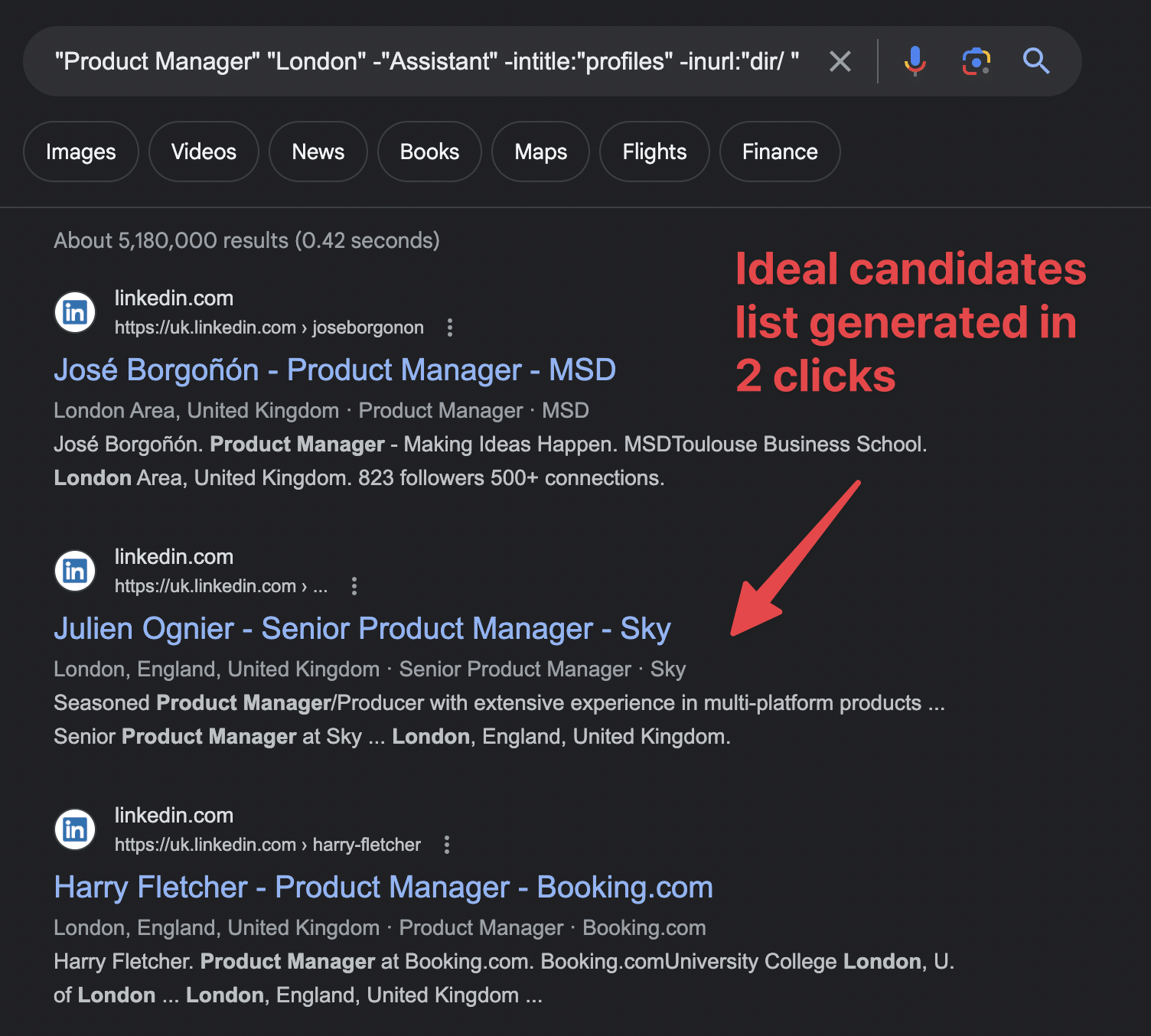Click the Finance filter chip
Screen dimensions: 1151x1036
click(x=779, y=151)
